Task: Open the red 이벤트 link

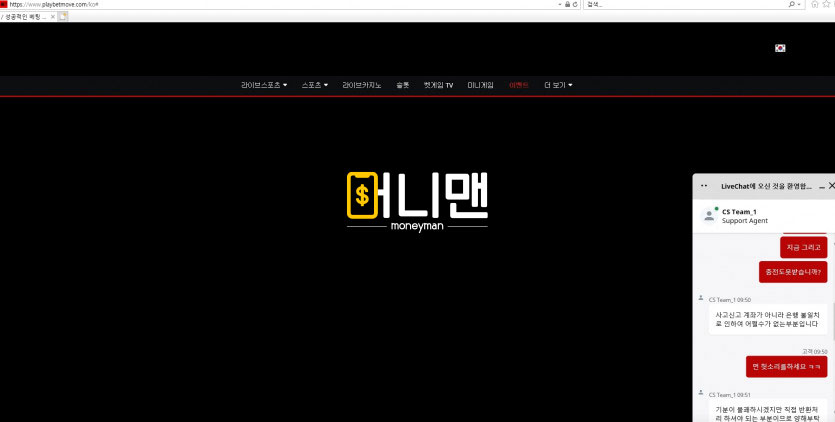Action: click(x=519, y=86)
